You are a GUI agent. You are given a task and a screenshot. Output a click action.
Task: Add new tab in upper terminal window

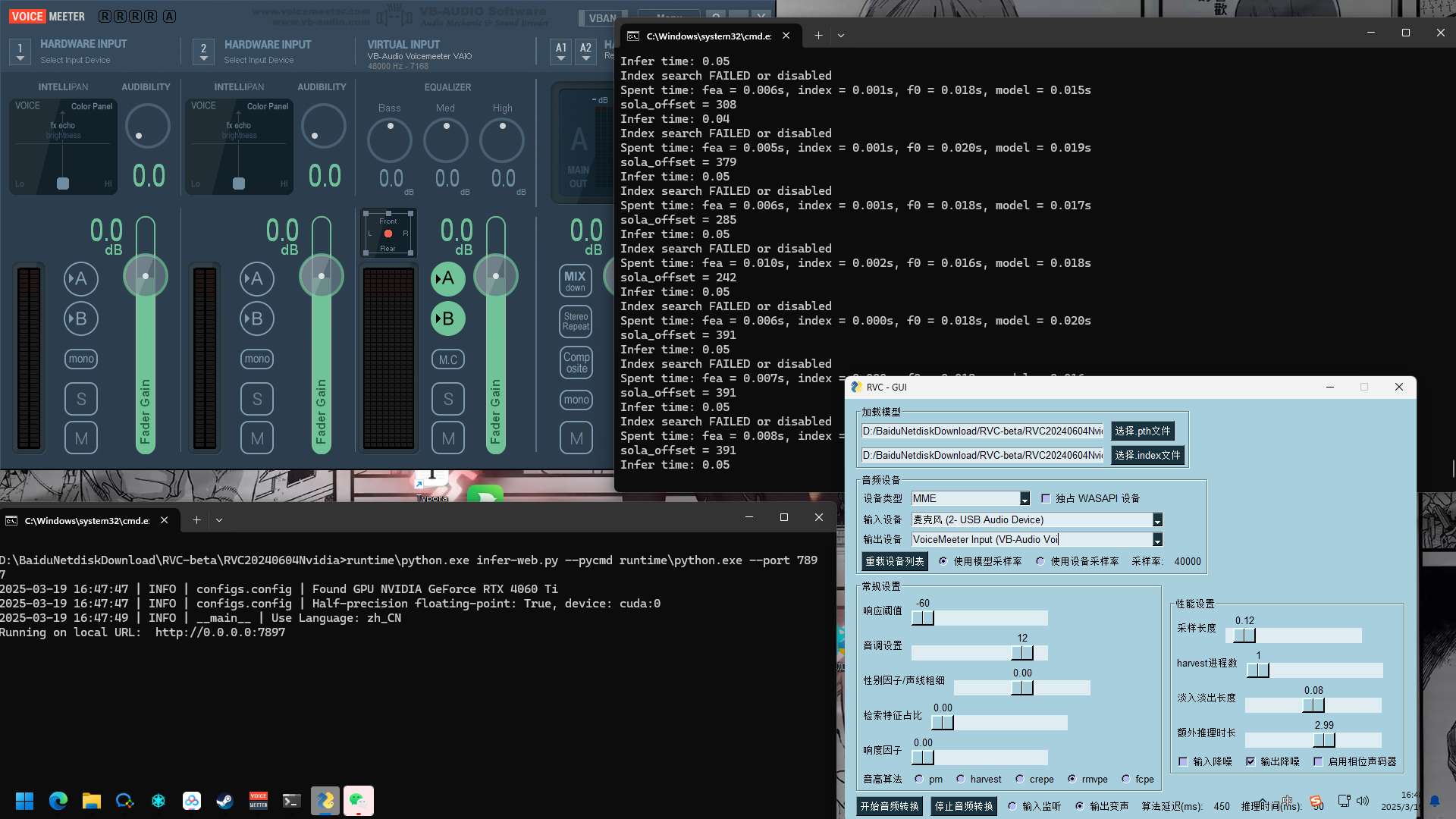tap(818, 35)
